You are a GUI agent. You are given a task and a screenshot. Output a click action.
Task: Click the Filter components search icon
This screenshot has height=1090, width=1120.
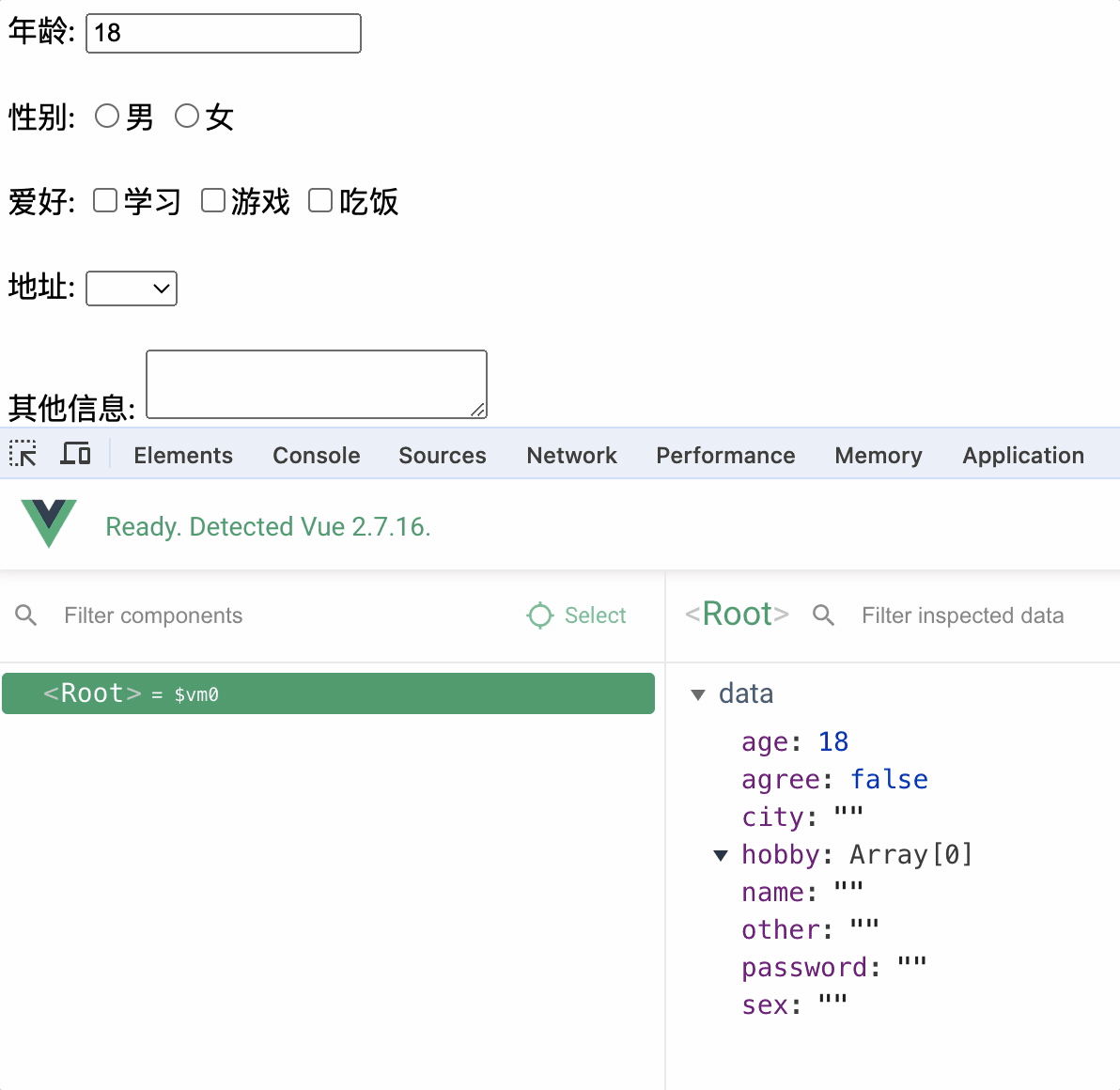25,615
